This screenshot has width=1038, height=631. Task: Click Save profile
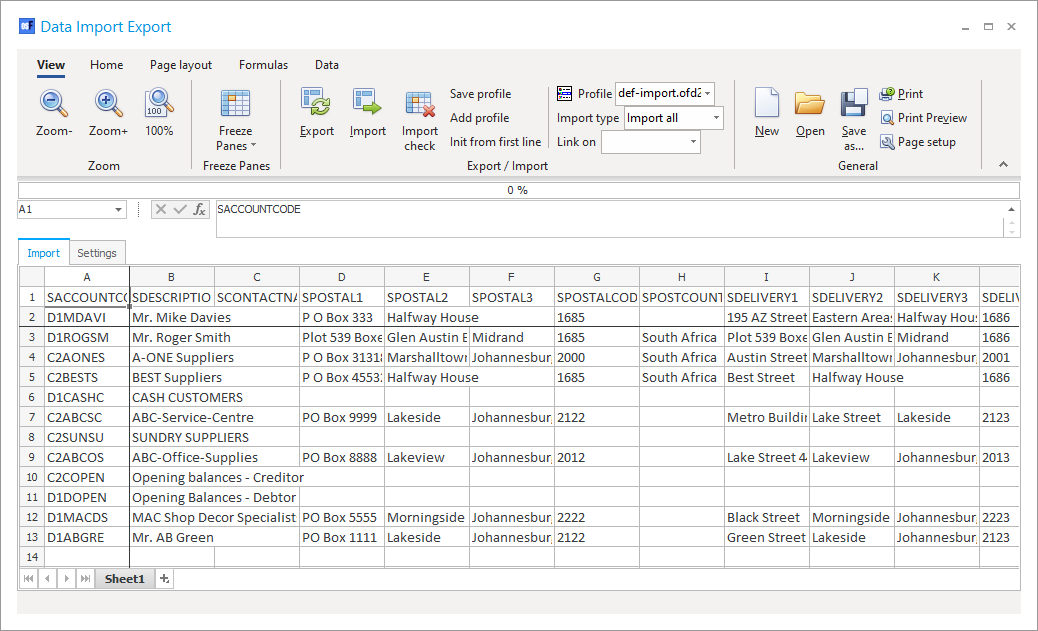[x=480, y=94]
